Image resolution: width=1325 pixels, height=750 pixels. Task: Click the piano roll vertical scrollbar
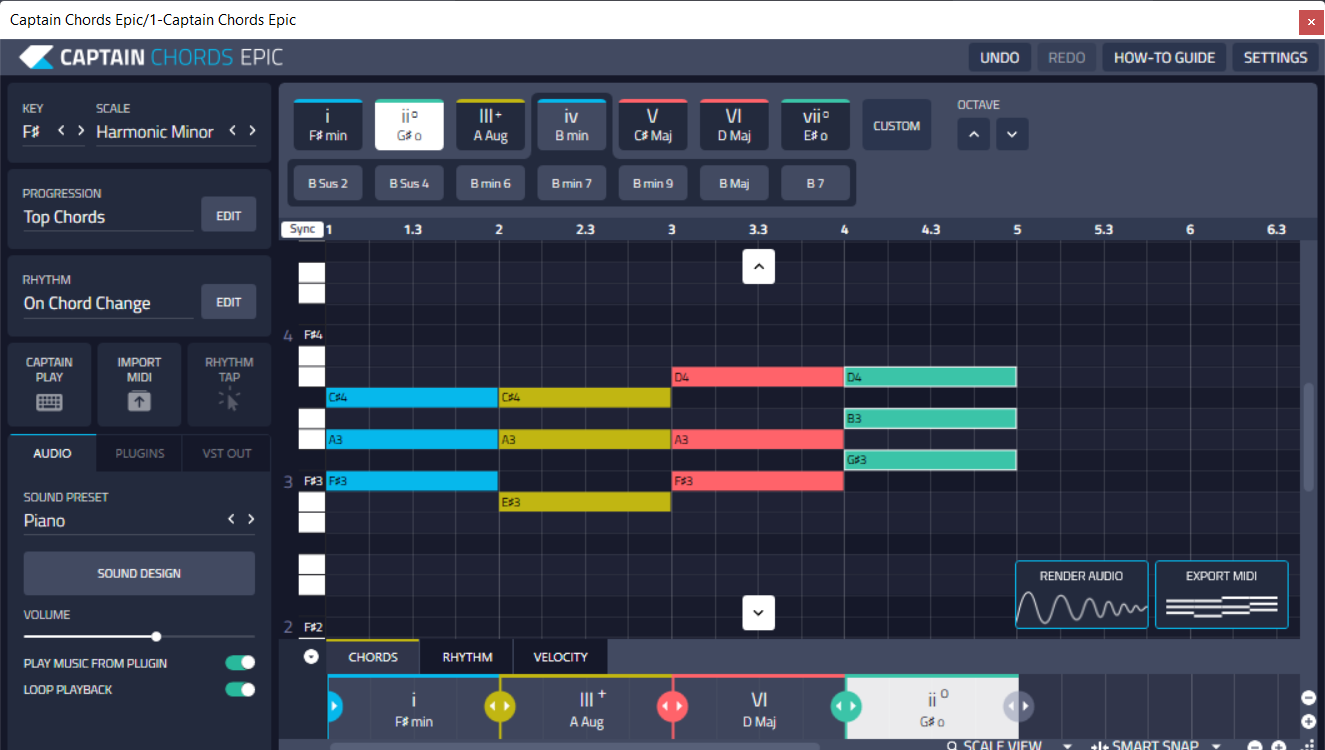coord(1309,437)
